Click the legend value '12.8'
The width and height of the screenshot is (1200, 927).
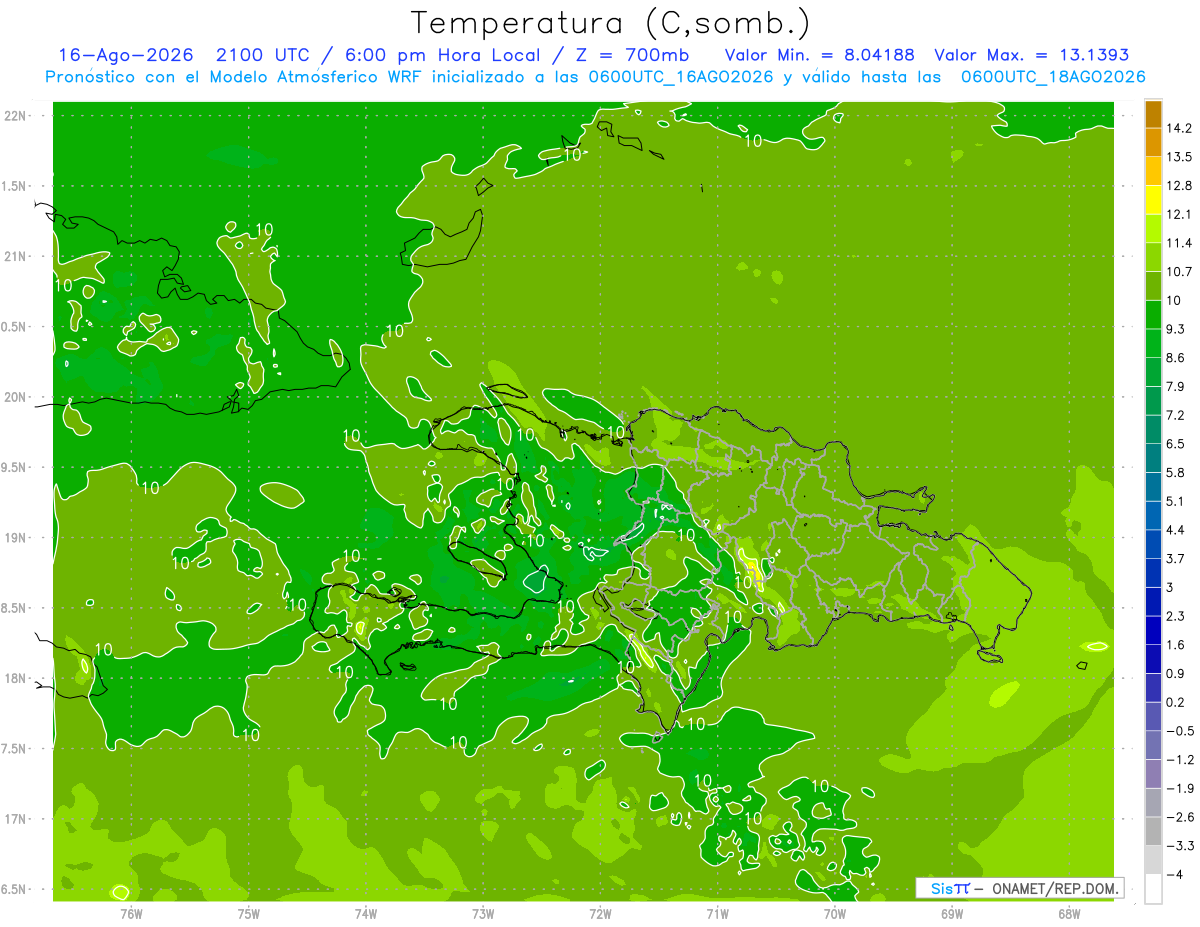pos(1179,186)
